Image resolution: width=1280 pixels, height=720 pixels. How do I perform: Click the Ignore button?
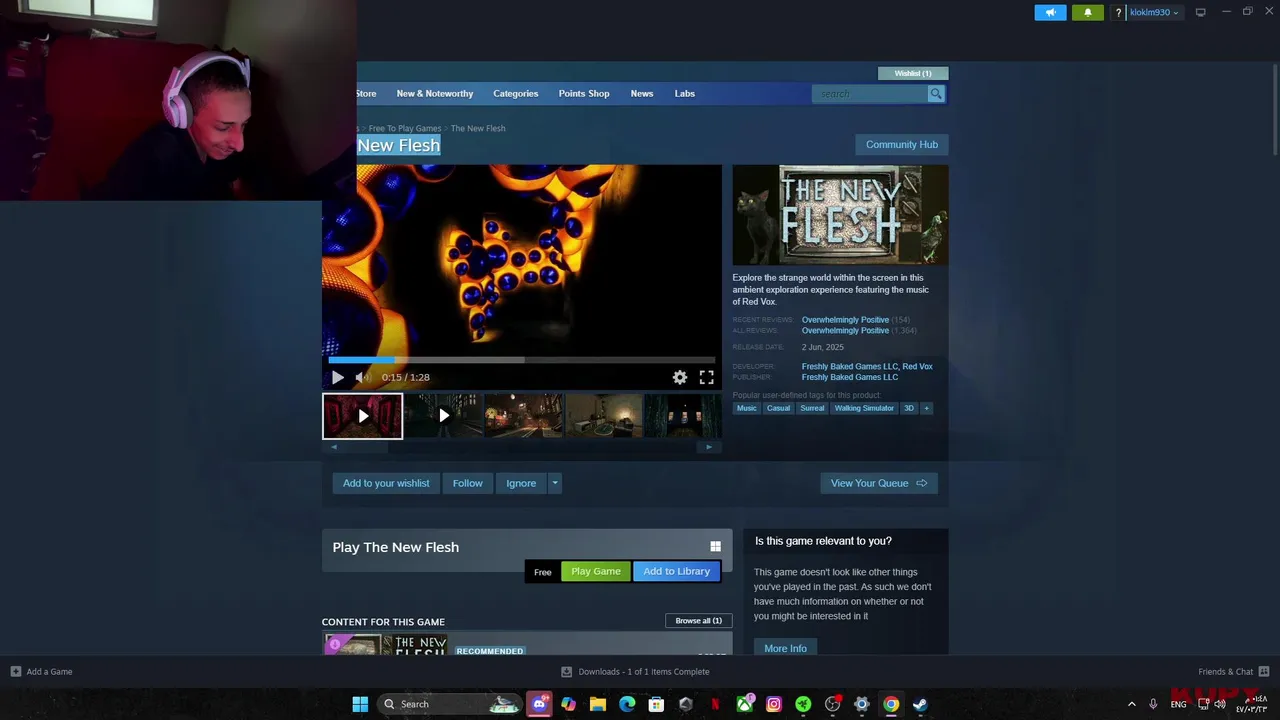coord(521,483)
